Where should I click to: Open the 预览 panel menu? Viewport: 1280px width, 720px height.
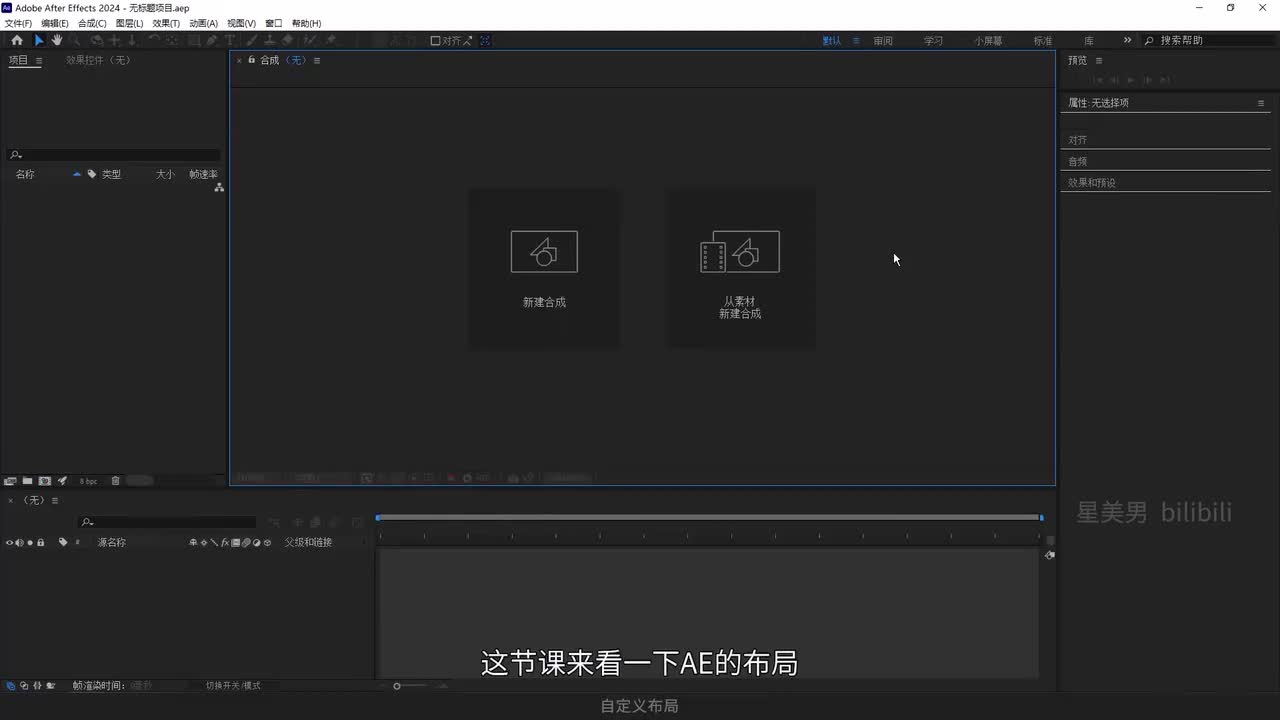click(x=1099, y=61)
